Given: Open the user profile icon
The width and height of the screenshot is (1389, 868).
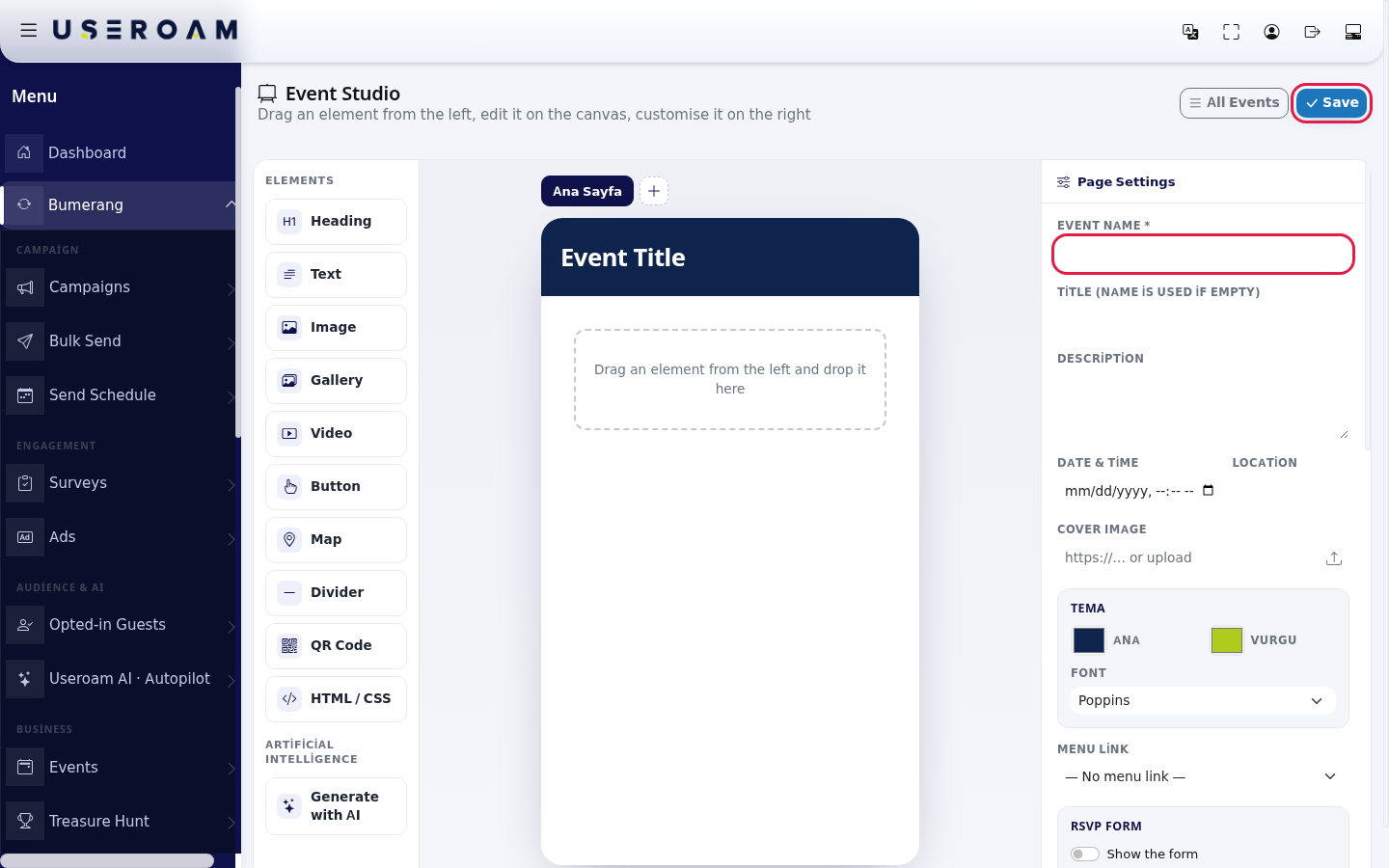Looking at the screenshot, I should pos(1271,32).
